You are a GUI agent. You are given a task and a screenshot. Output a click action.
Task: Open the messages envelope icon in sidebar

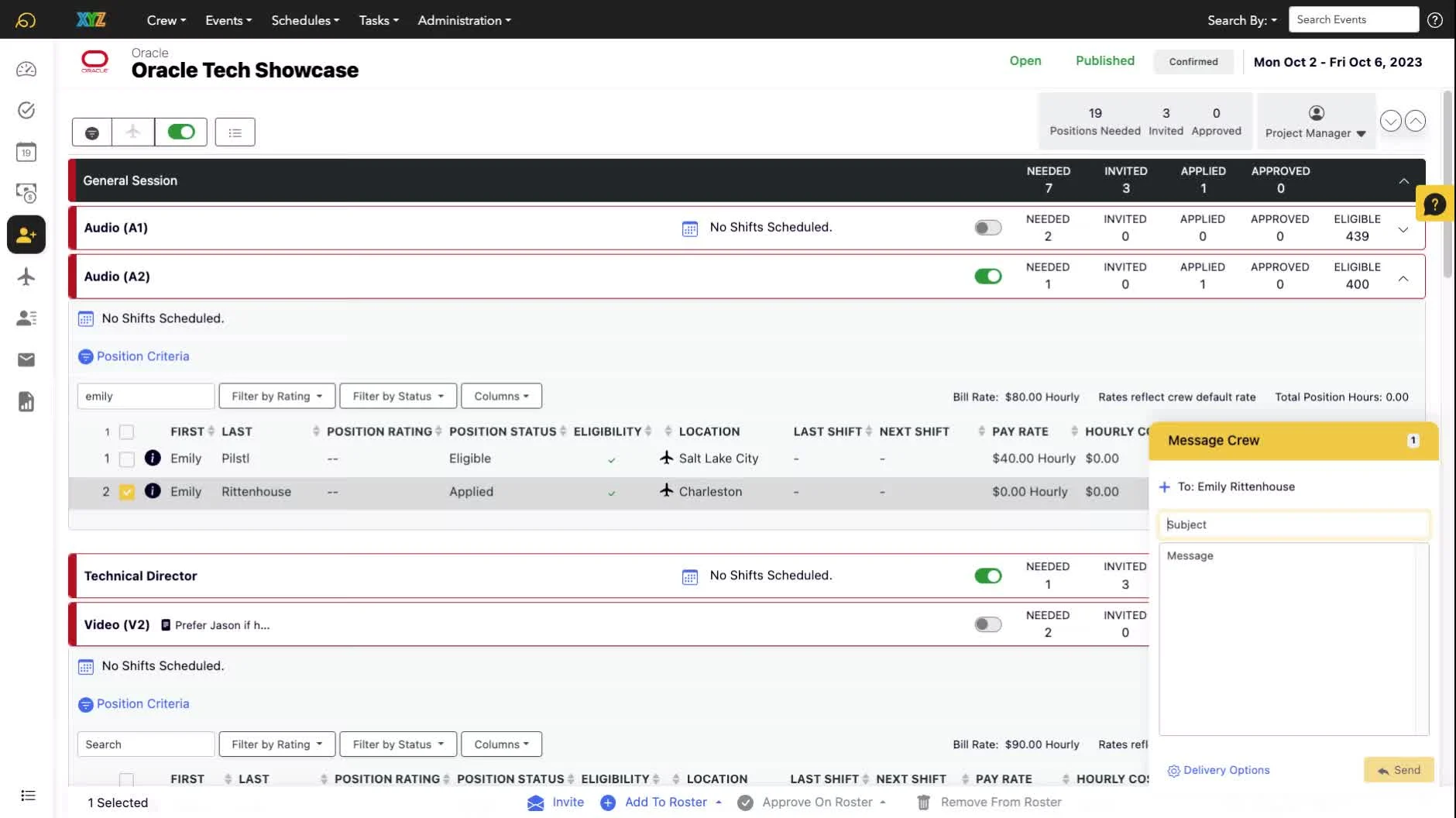coord(26,359)
